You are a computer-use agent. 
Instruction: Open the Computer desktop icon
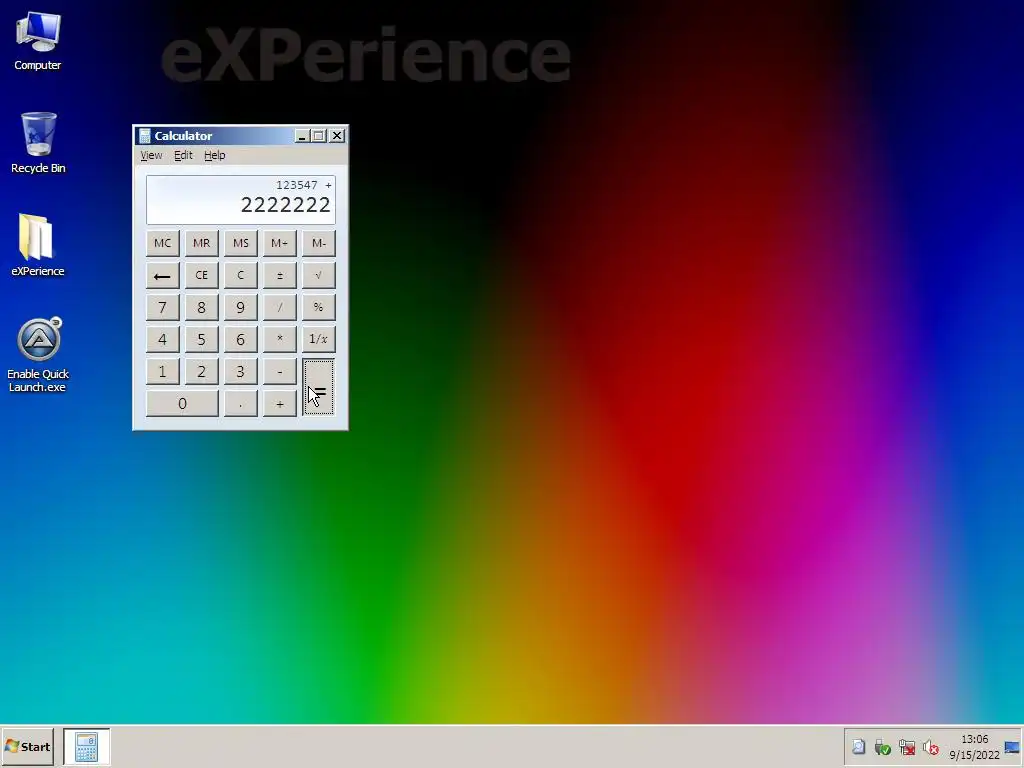(38, 40)
